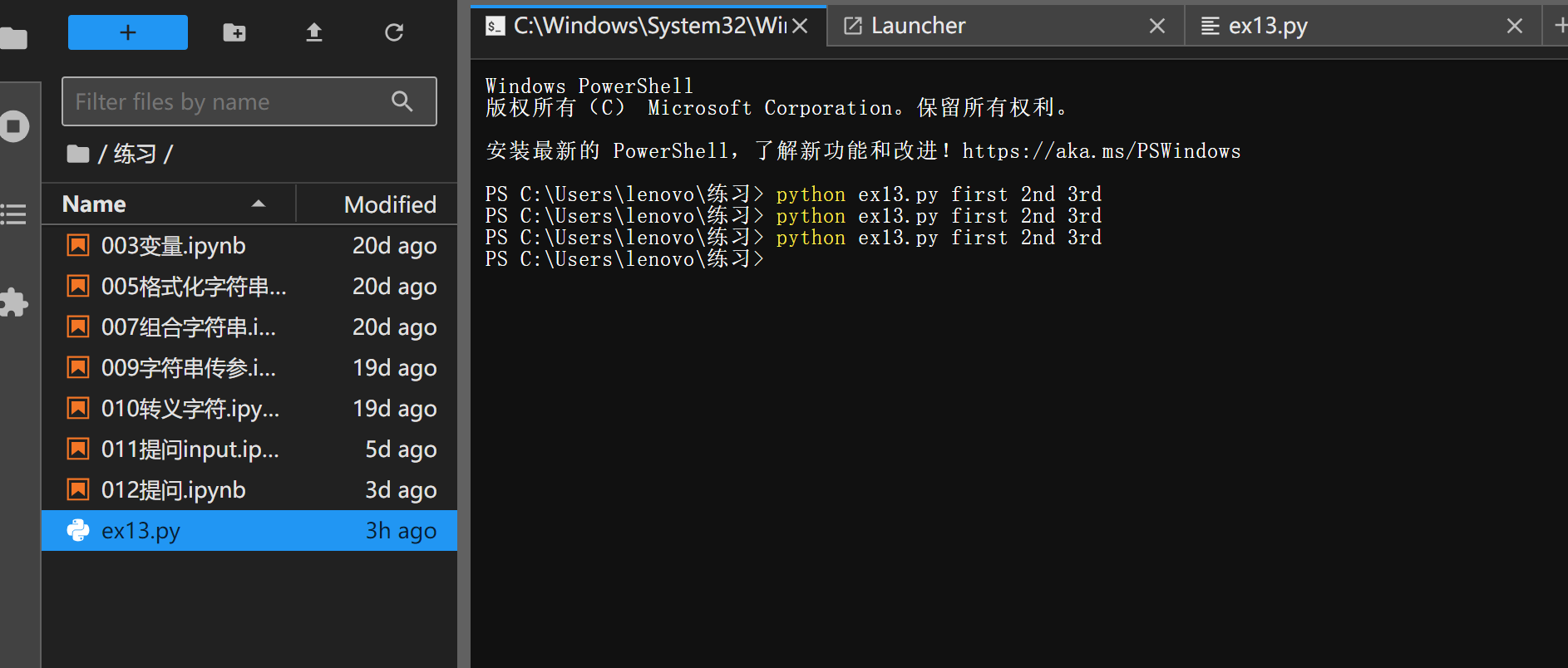Screen dimensions: 1568x668
Task: Select the 012提问.ipynb notebook
Action: (x=173, y=490)
